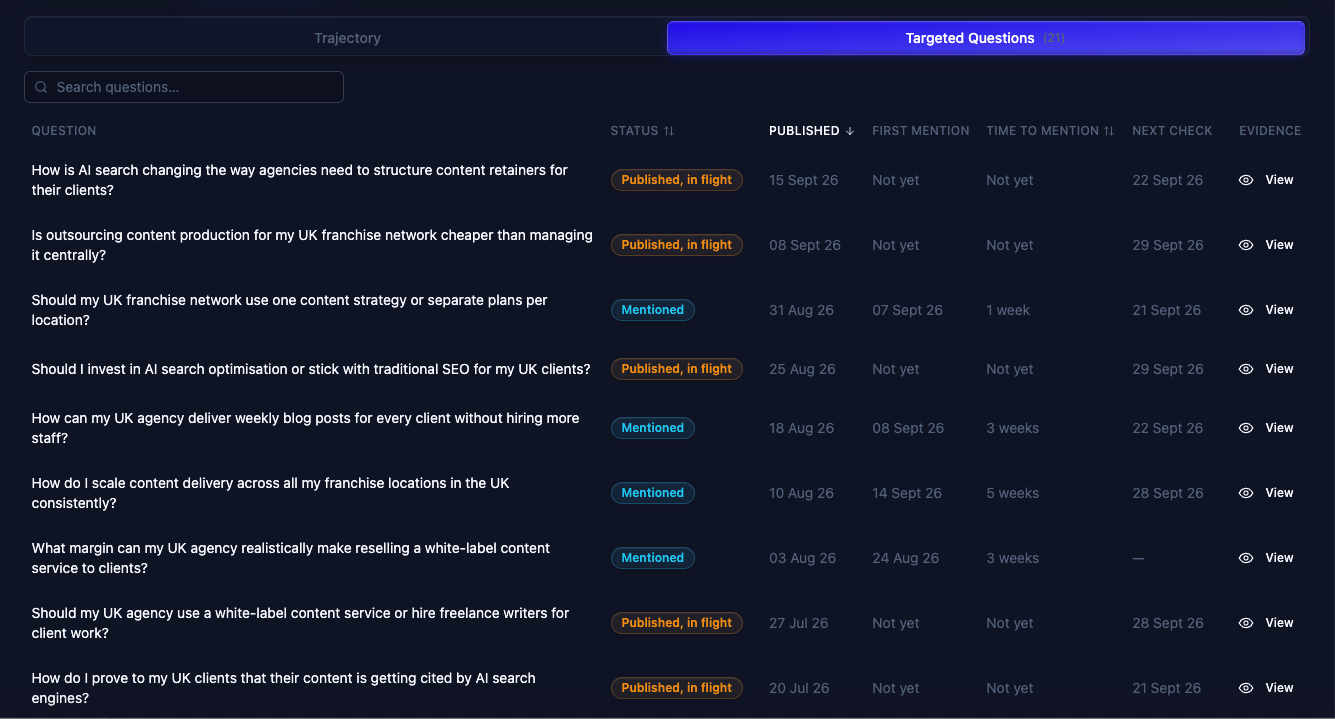Sort by the Time to Mention column
Image resolution: width=1335 pixels, height=719 pixels.
(x=1050, y=131)
